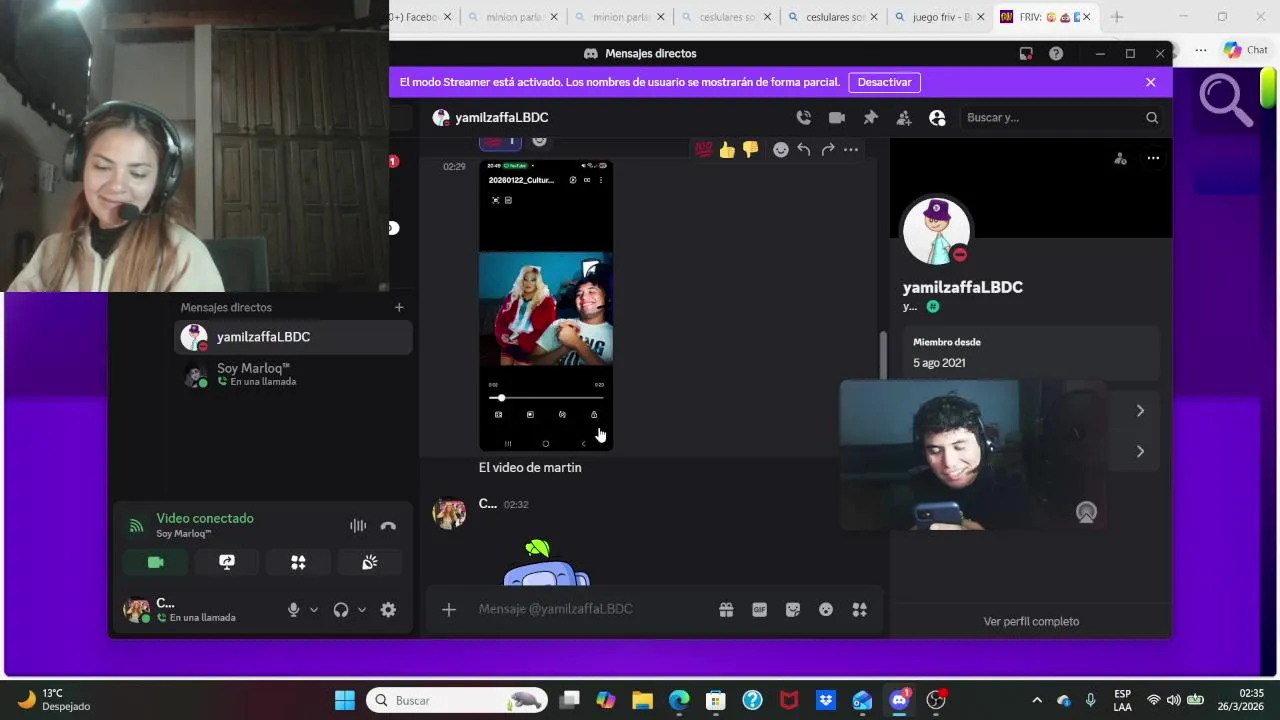Open the Discord inbox icon in the title bar
Viewport: 1280px width, 720px height.
pyautogui.click(x=1026, y=54)
